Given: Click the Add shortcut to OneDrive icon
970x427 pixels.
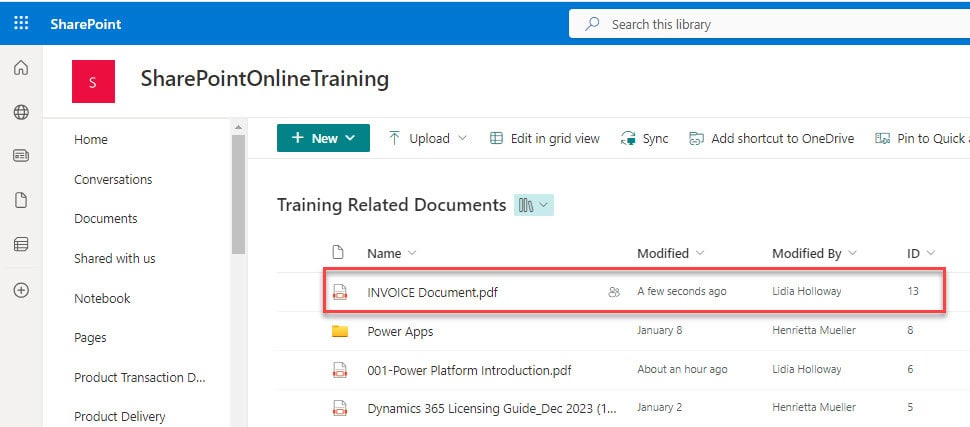Looking at the screenshot, I should [697, 138].
